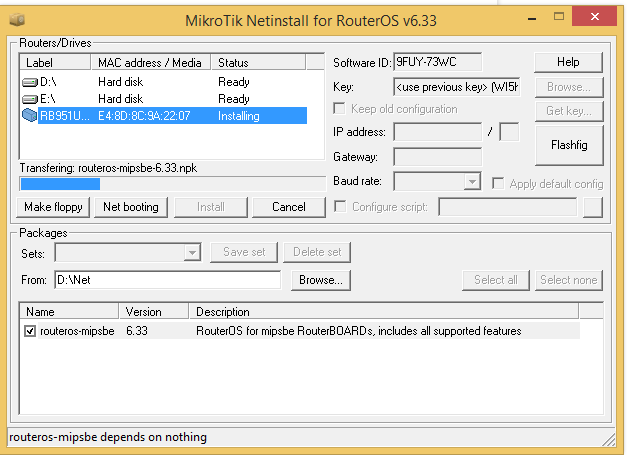Click the IP address field
The image size is (627, 455).
pos(437,132)
